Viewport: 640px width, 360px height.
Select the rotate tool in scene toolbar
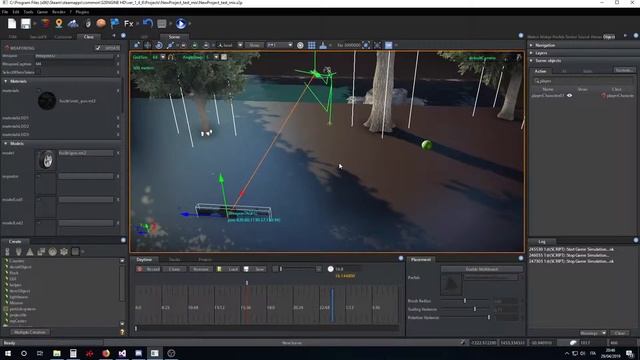click(159, 45)
